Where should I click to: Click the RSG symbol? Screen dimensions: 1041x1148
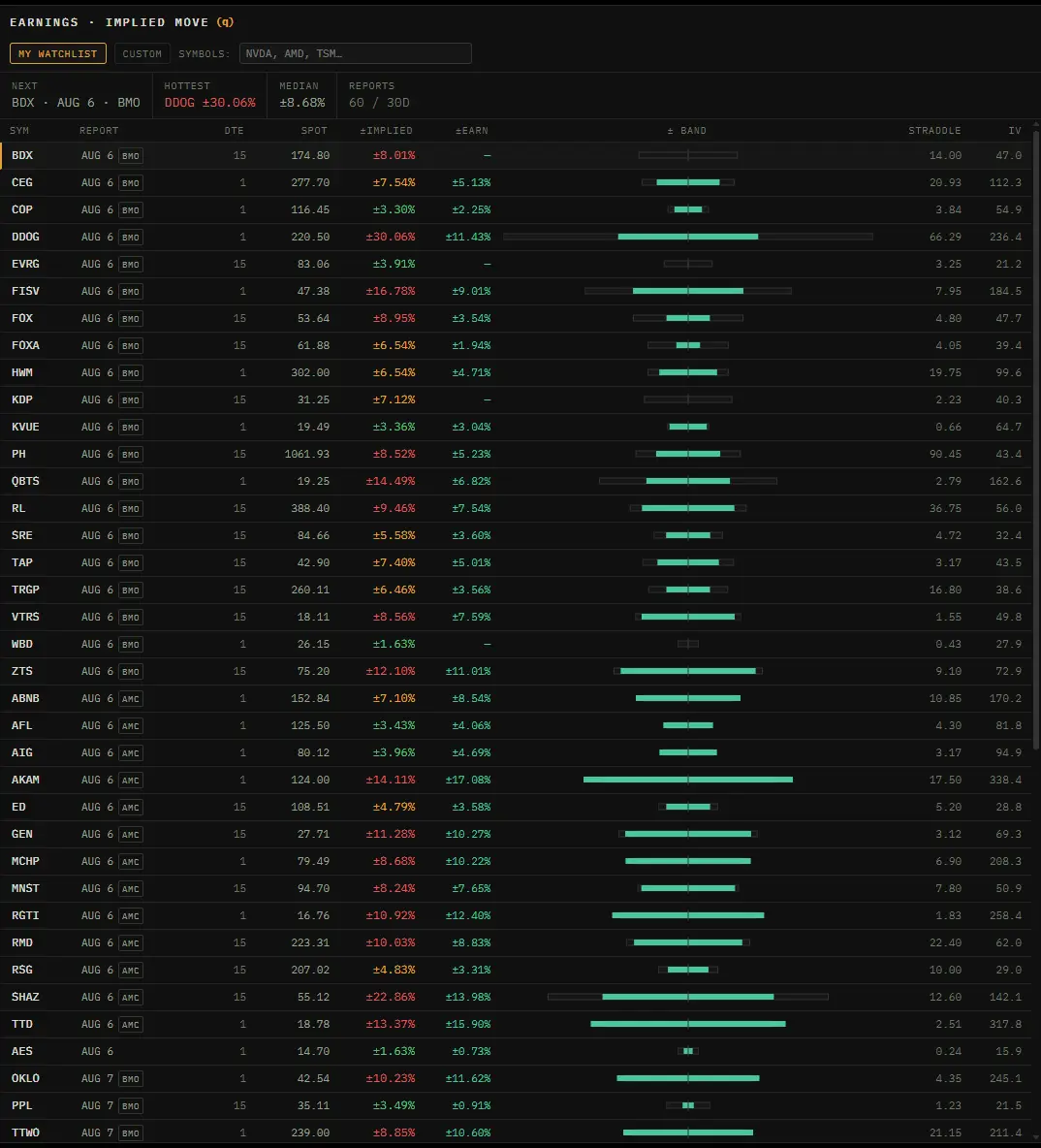(x=22, y=970)
